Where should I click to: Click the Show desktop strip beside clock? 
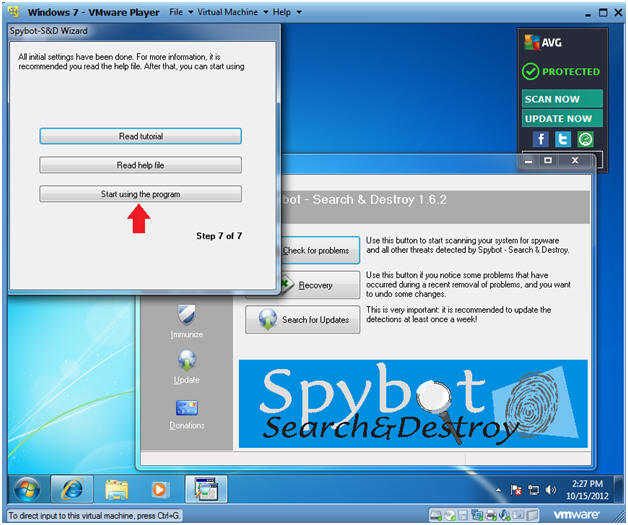(617, 489)
